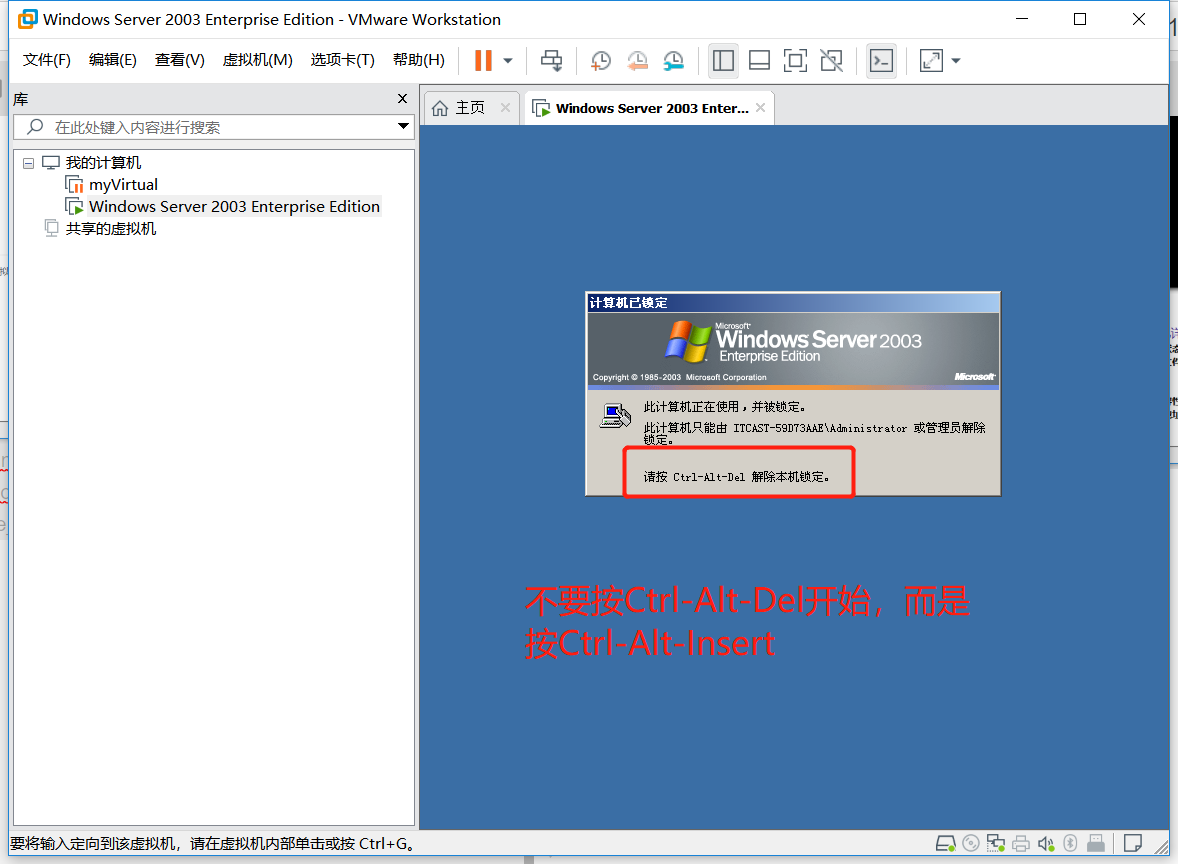The width and height of the screenshot is (1178, 864).
Task: Collapse the 我的计算机 tree node
Action: pyautogui.click(x=29, y=163)
